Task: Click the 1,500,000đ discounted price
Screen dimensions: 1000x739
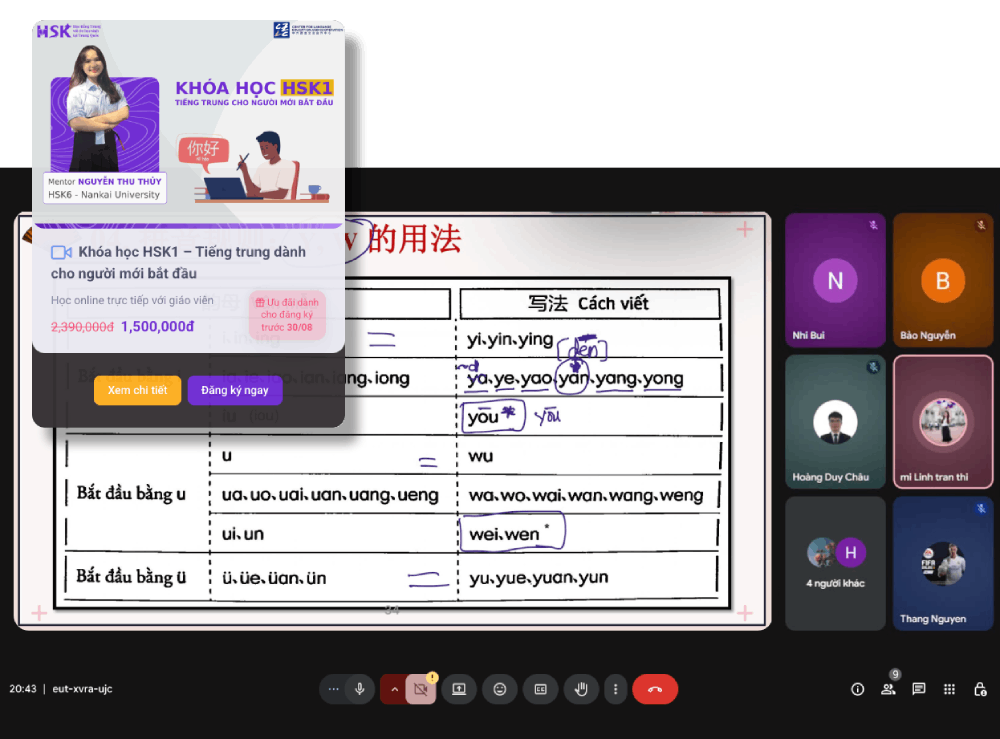Action: coord(158,326)
